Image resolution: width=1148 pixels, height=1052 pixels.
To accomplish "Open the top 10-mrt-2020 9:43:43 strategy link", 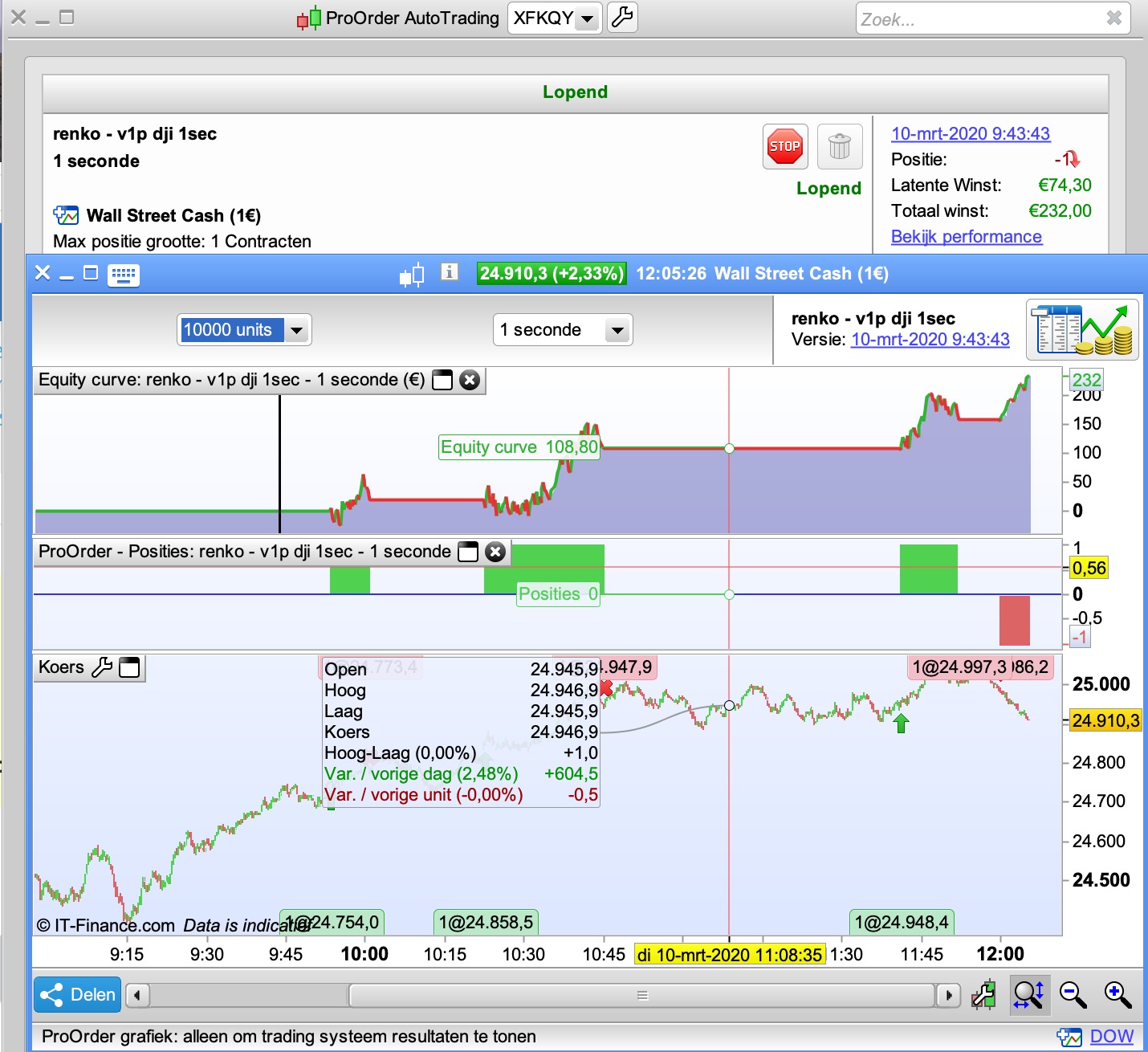I will coord(971,134).
